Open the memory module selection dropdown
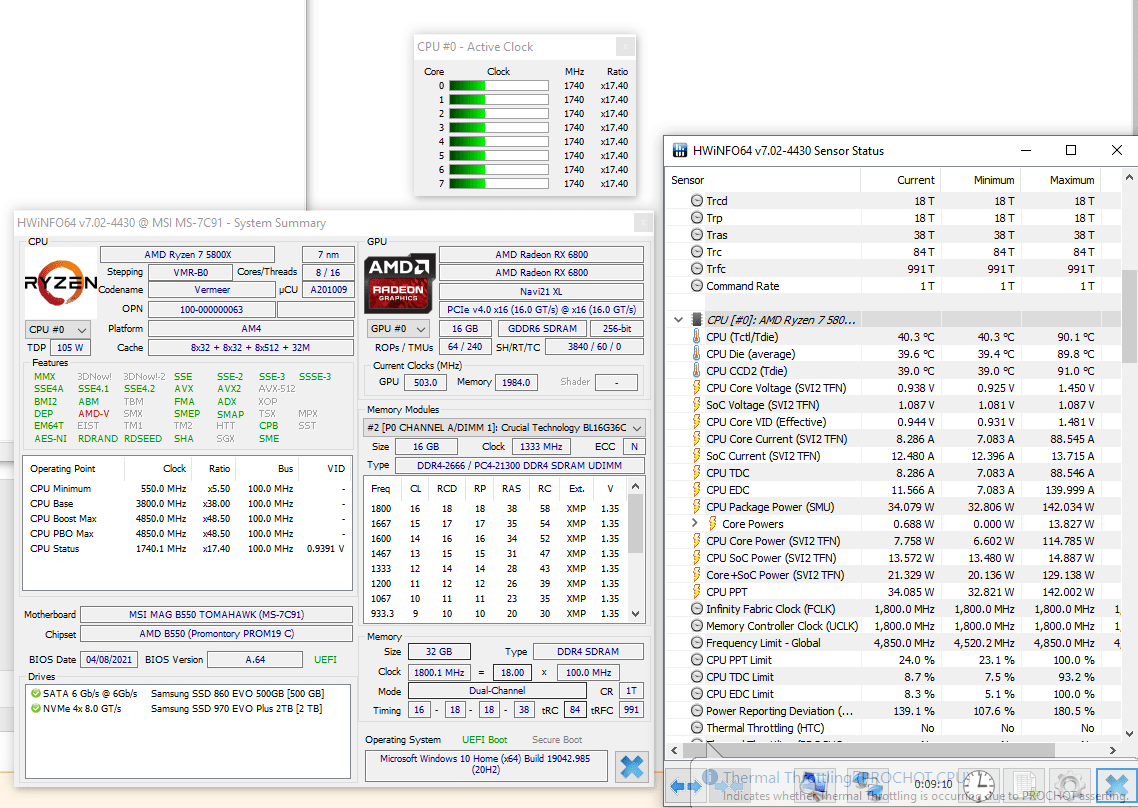 click(504, 428)
